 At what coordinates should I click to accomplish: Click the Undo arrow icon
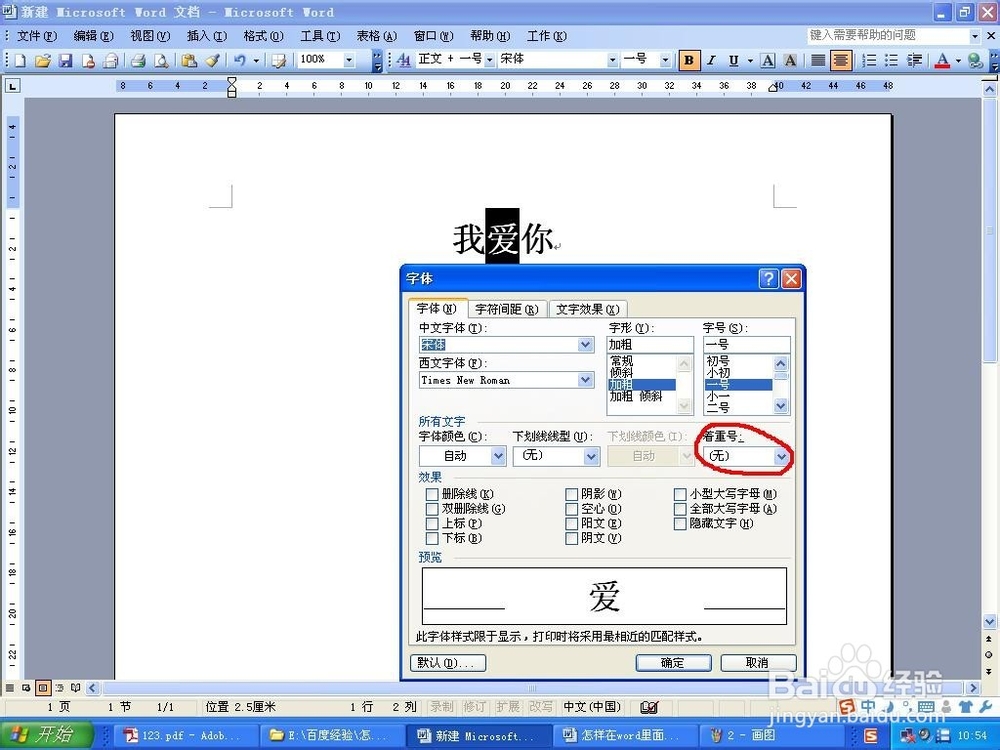pyautogui.click(x=240, y=60)
